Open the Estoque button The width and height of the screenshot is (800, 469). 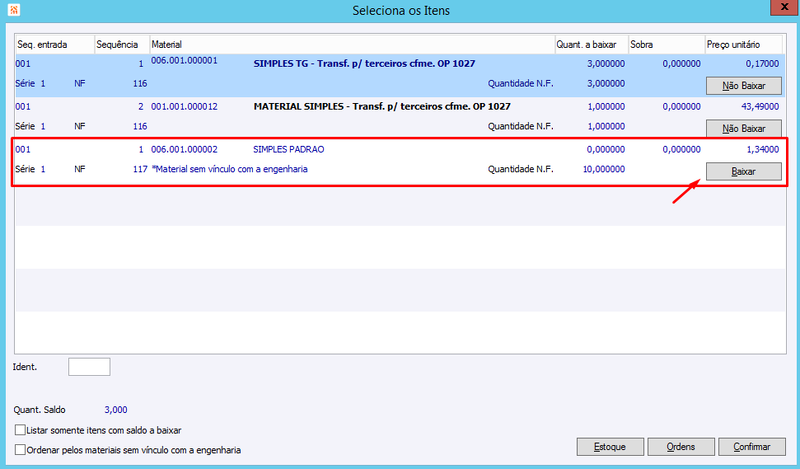(610, 447)
